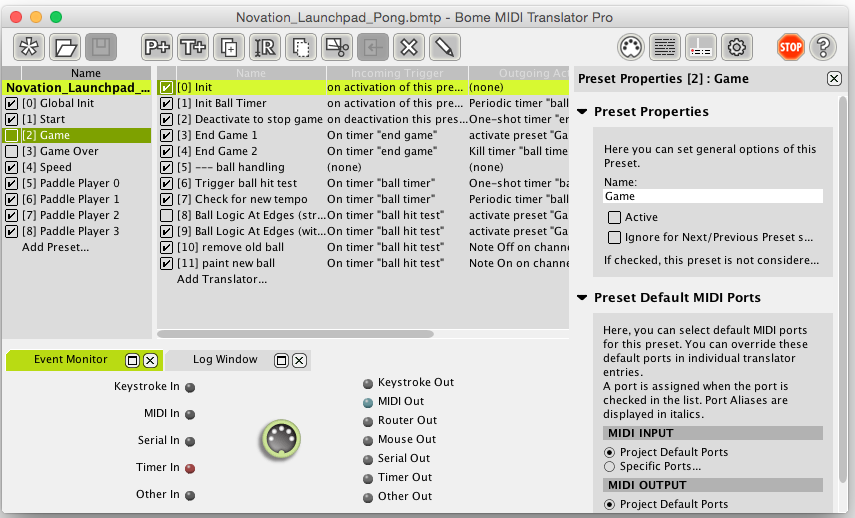Select the [5] --- ball handling translator
Screen dimensions: 855x518
tap(363, 167)
